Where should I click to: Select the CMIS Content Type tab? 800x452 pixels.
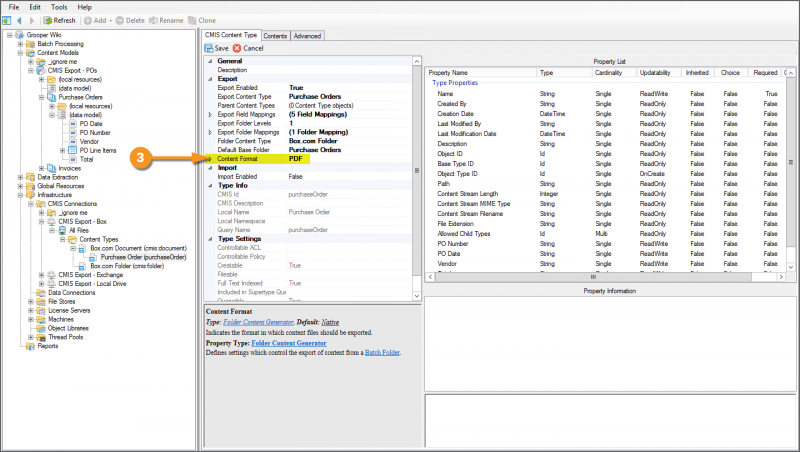coord(231,35)
